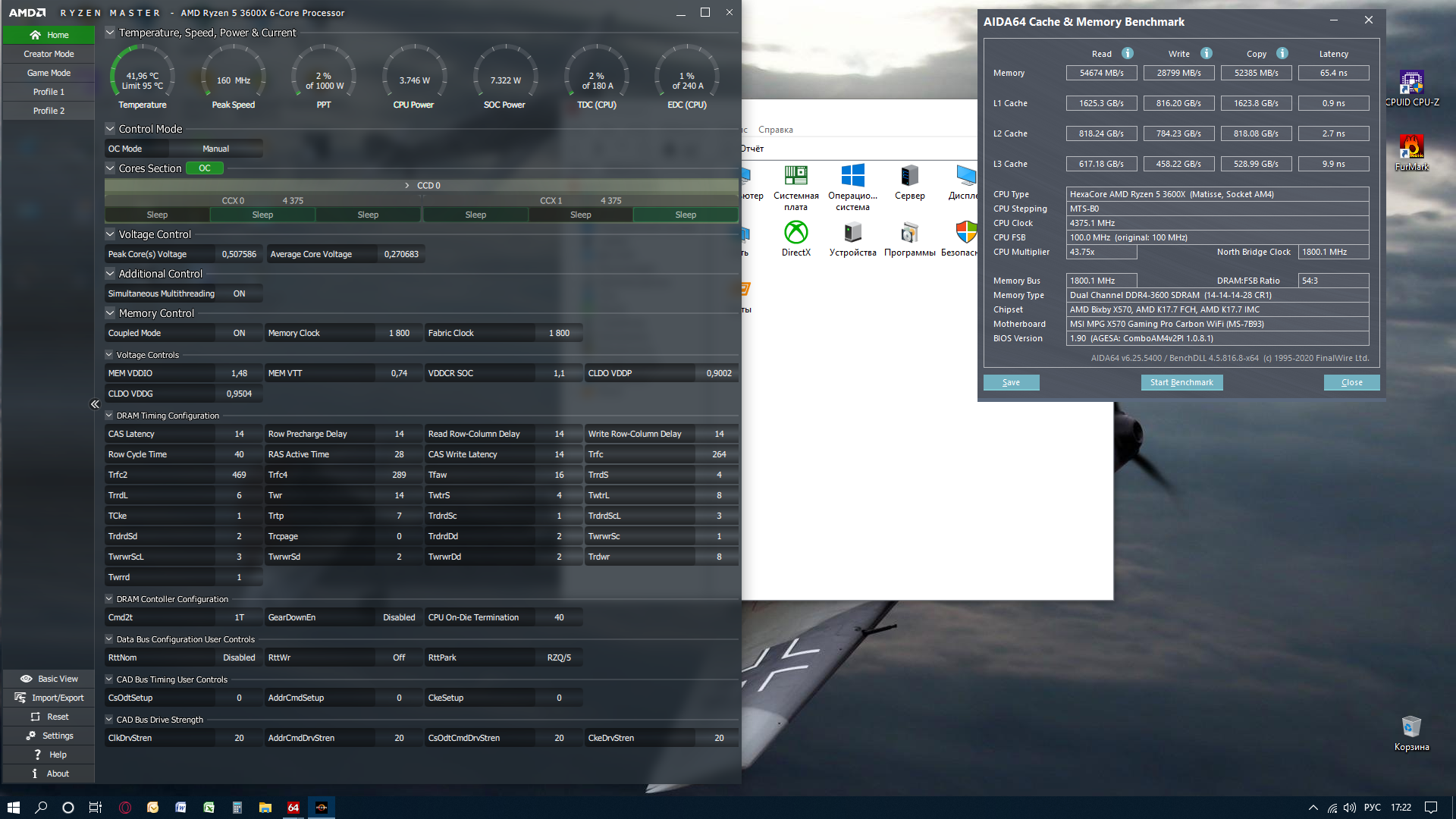
Task: Toggle Coupled Mode ON setting
Action: [x=239, y=333]
